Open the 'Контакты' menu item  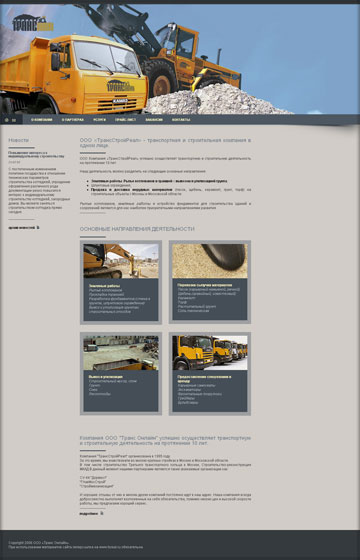pyautogui.click(x=181, y=120)
